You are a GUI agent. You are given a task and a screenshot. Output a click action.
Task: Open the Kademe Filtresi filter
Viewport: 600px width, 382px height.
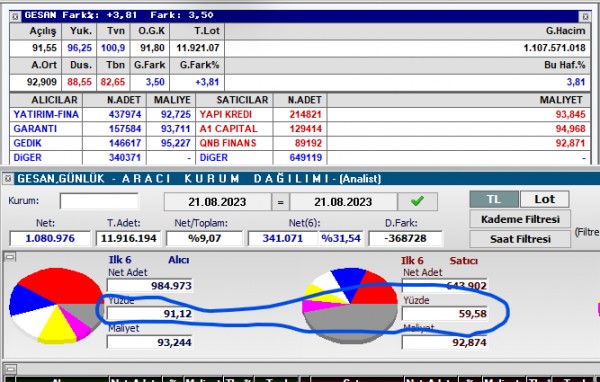[x=520, y=219]
